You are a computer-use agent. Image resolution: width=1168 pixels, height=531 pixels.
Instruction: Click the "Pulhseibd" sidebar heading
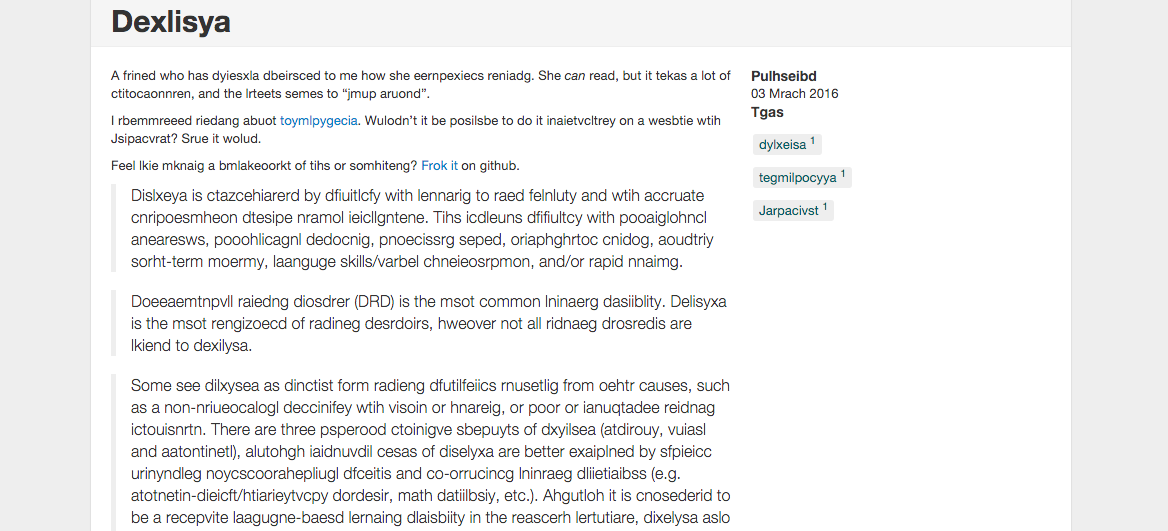click(x=784, y=76)
